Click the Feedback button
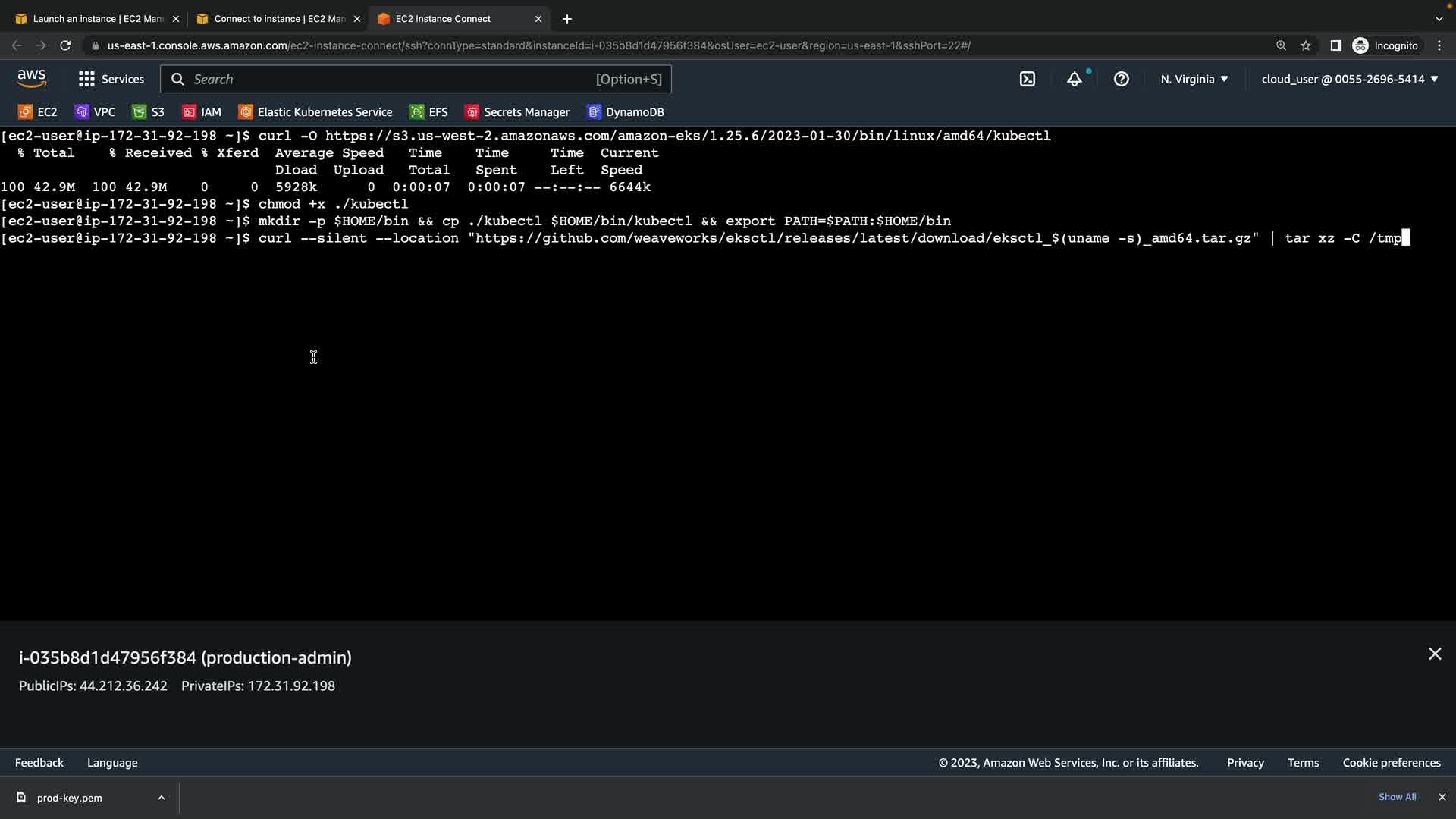 (39, 763)
